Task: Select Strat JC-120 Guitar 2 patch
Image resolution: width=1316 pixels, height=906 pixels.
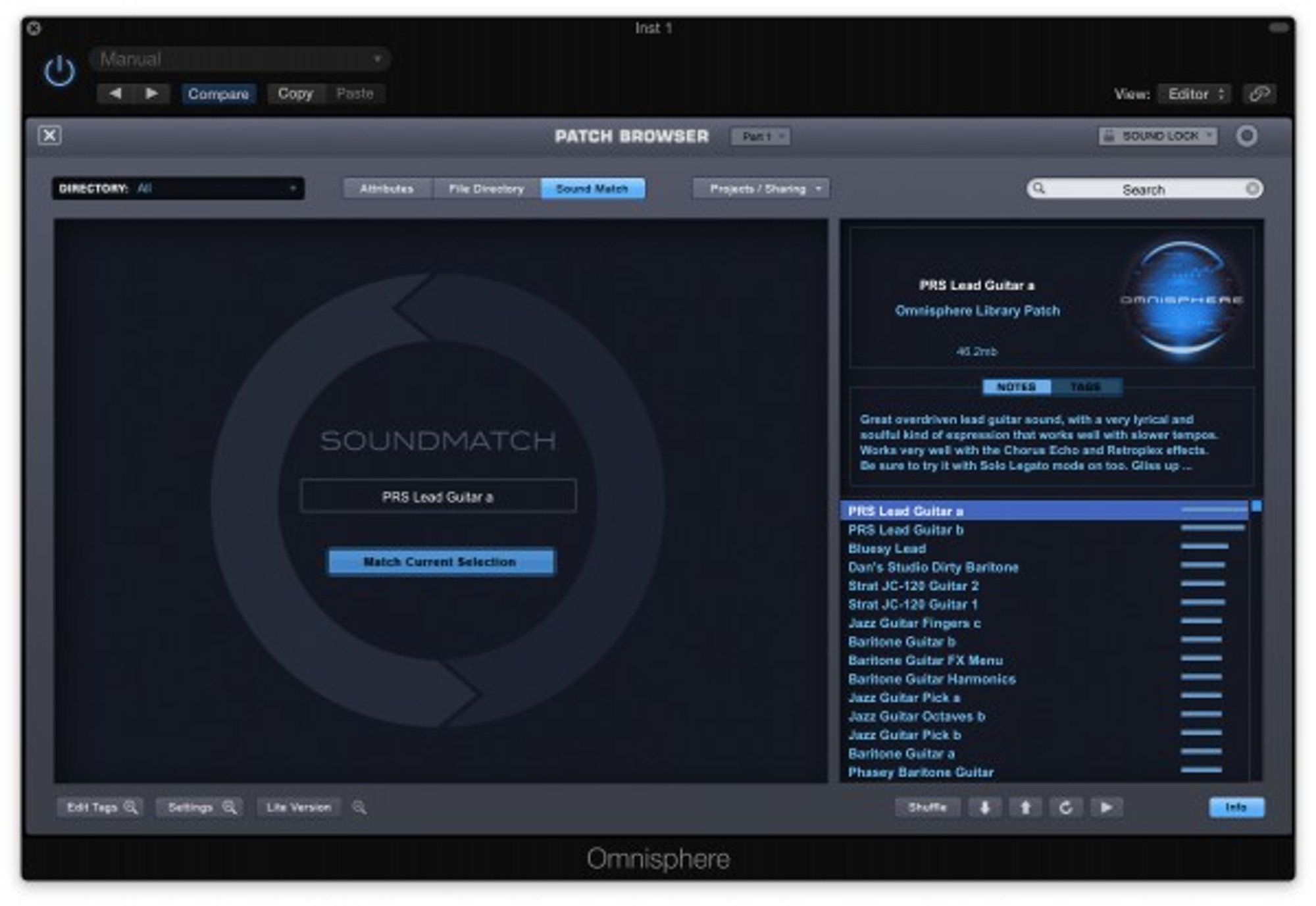Action: [1044, 586]
